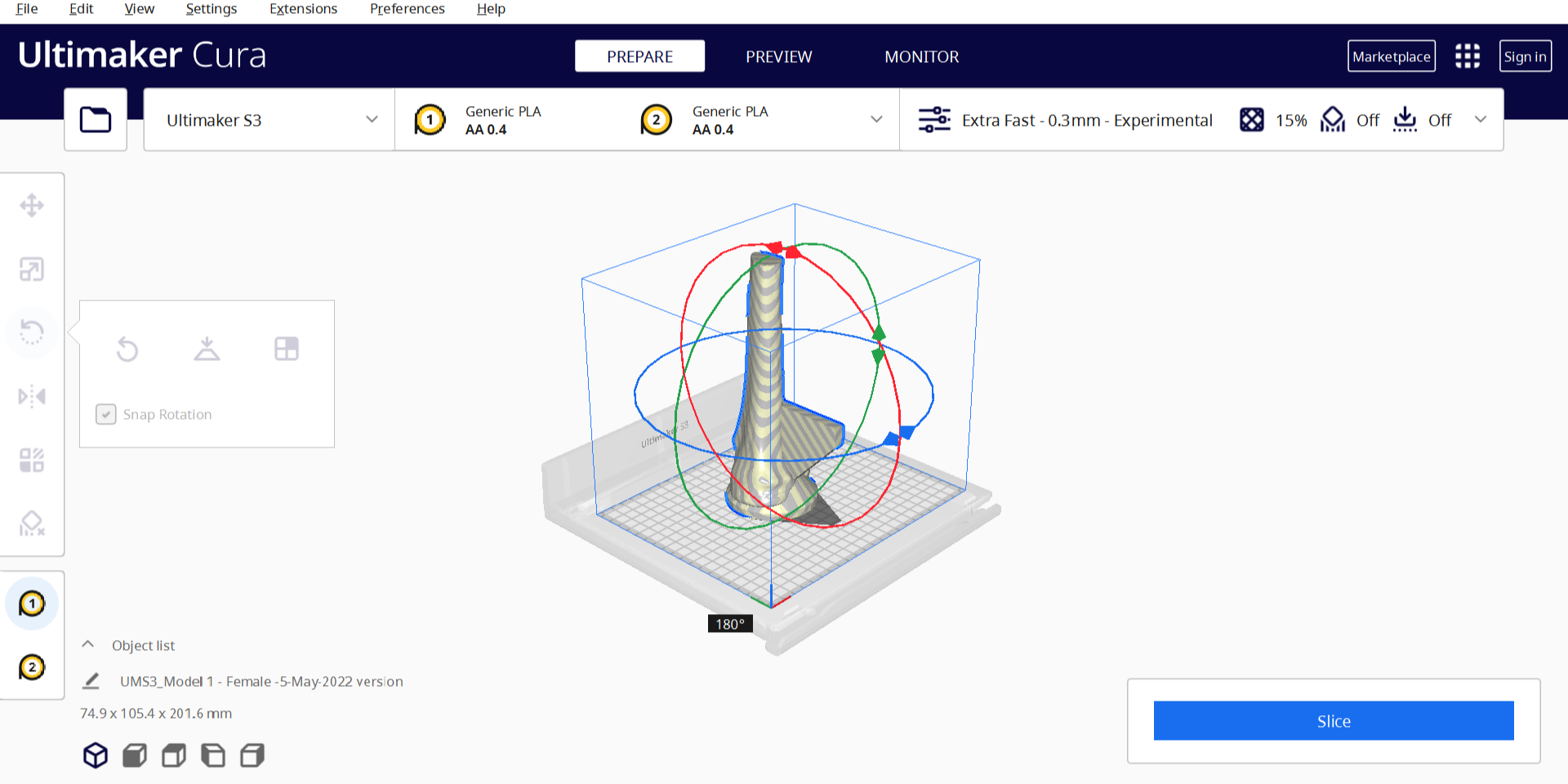Activate the Mirror tool

(x=32, y=397)
